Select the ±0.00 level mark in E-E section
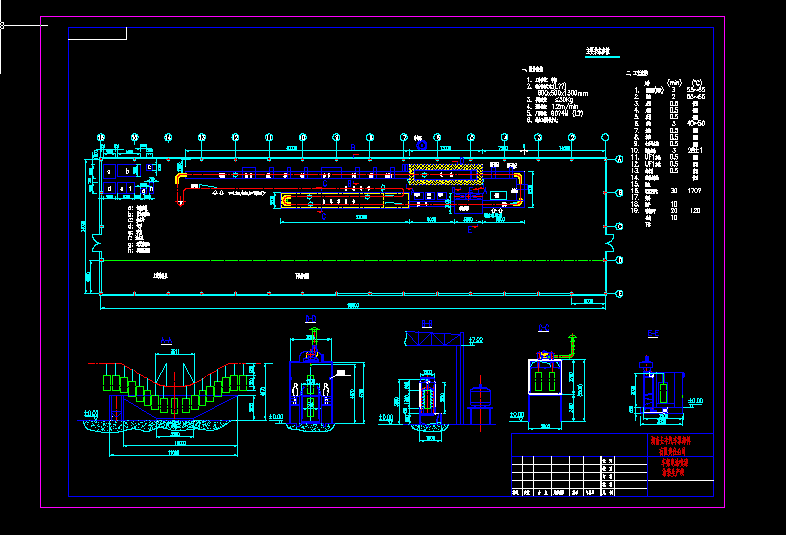The image size is (786, 535). point(695,401)
